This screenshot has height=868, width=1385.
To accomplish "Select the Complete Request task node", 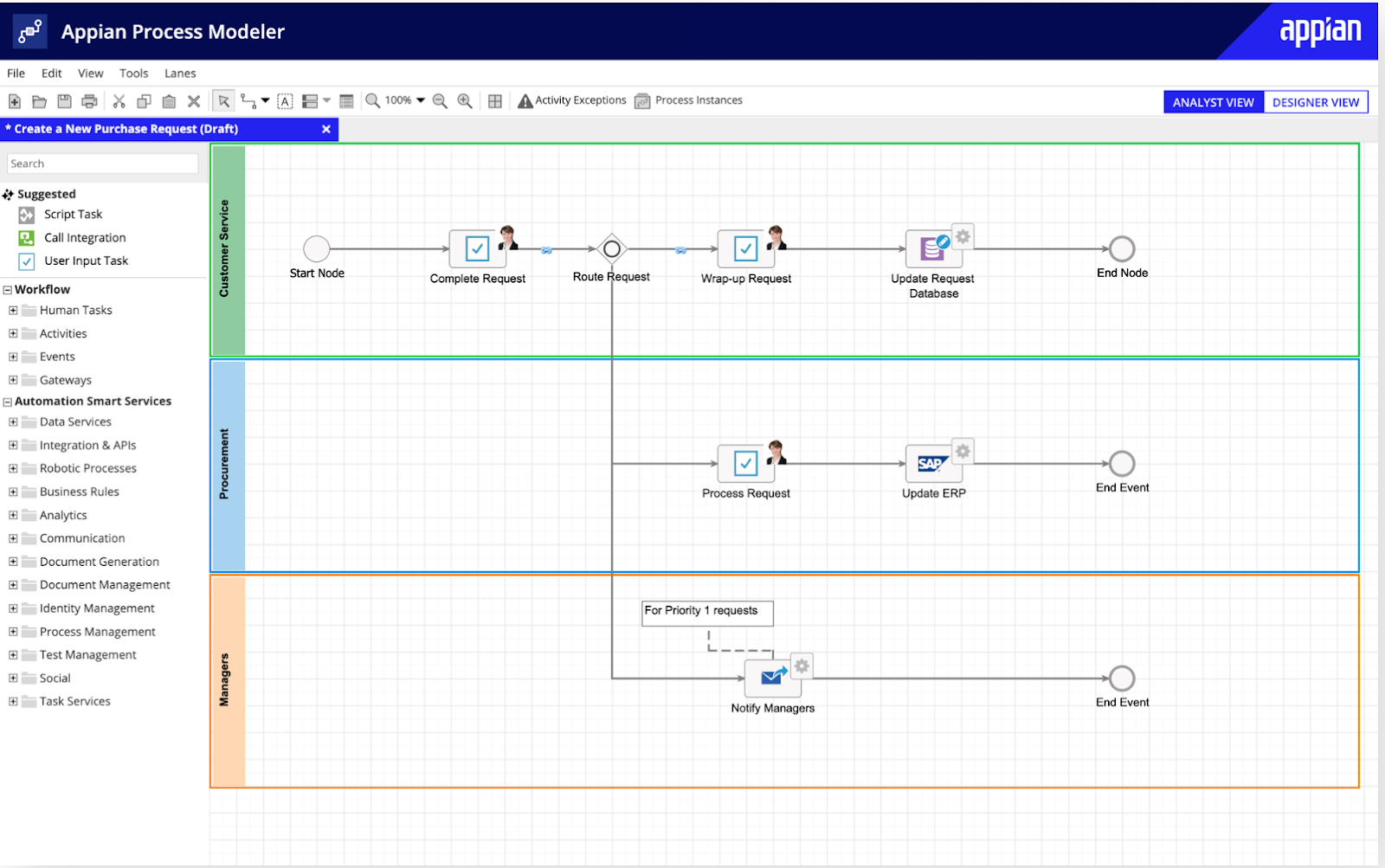I will 478,249.
